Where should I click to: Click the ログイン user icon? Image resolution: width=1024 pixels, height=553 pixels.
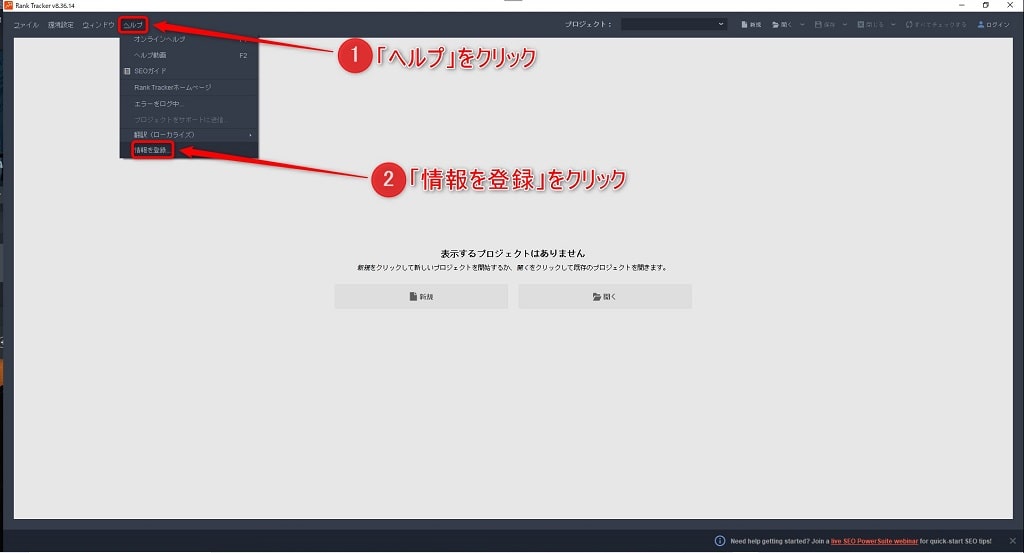pos(981,24)
